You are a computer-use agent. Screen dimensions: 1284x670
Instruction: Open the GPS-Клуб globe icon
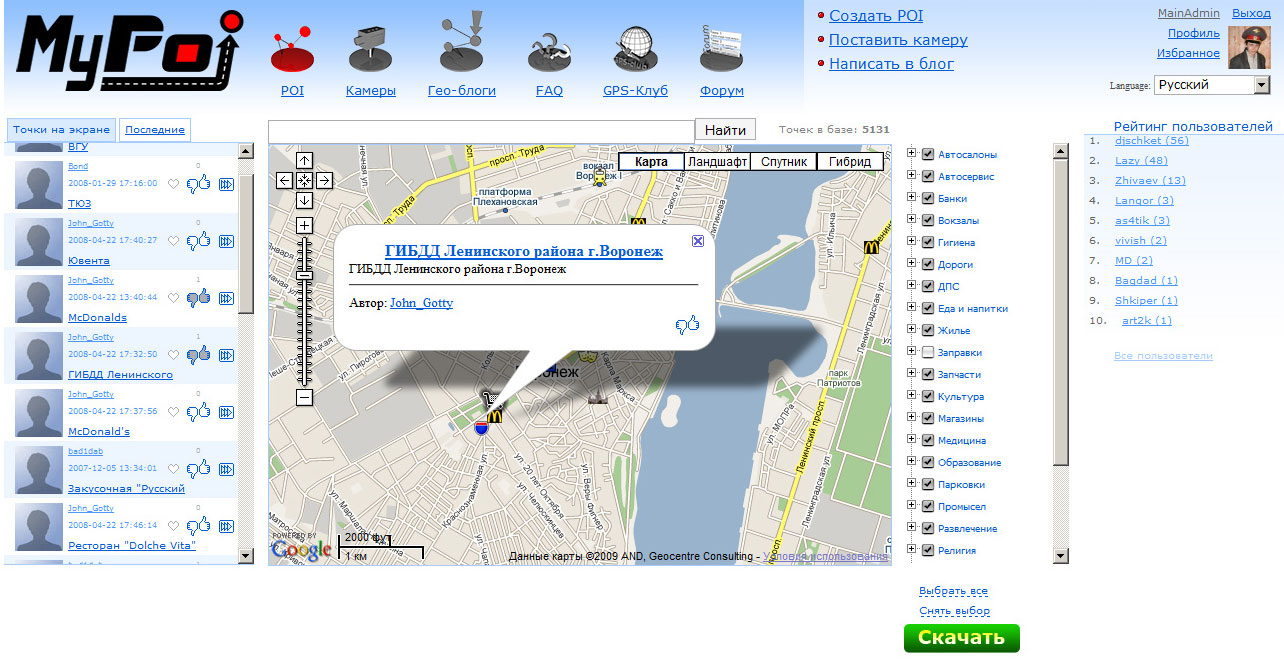click(635, 48)
